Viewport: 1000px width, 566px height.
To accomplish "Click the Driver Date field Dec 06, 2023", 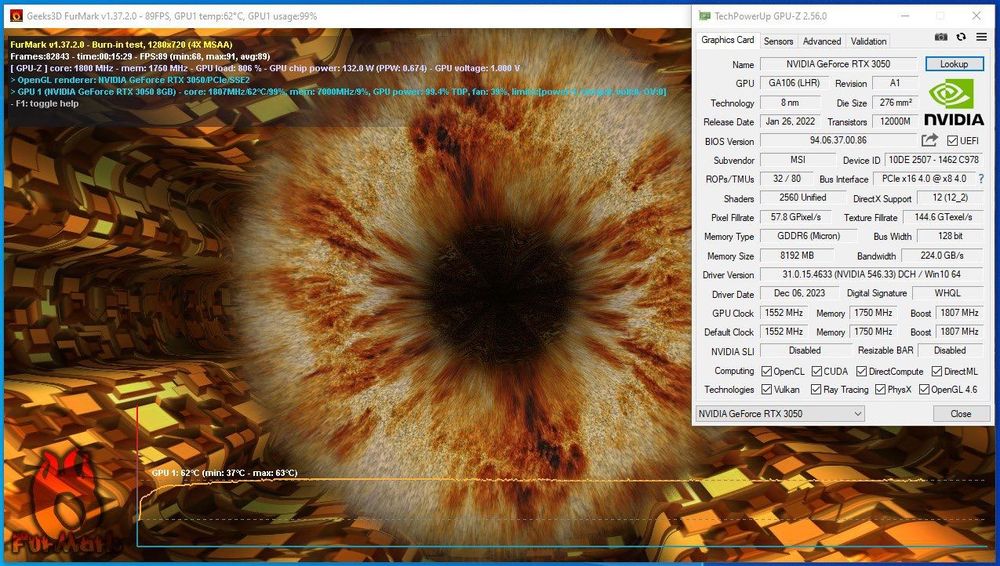I will pyautogui.click(x=799, y=294).
